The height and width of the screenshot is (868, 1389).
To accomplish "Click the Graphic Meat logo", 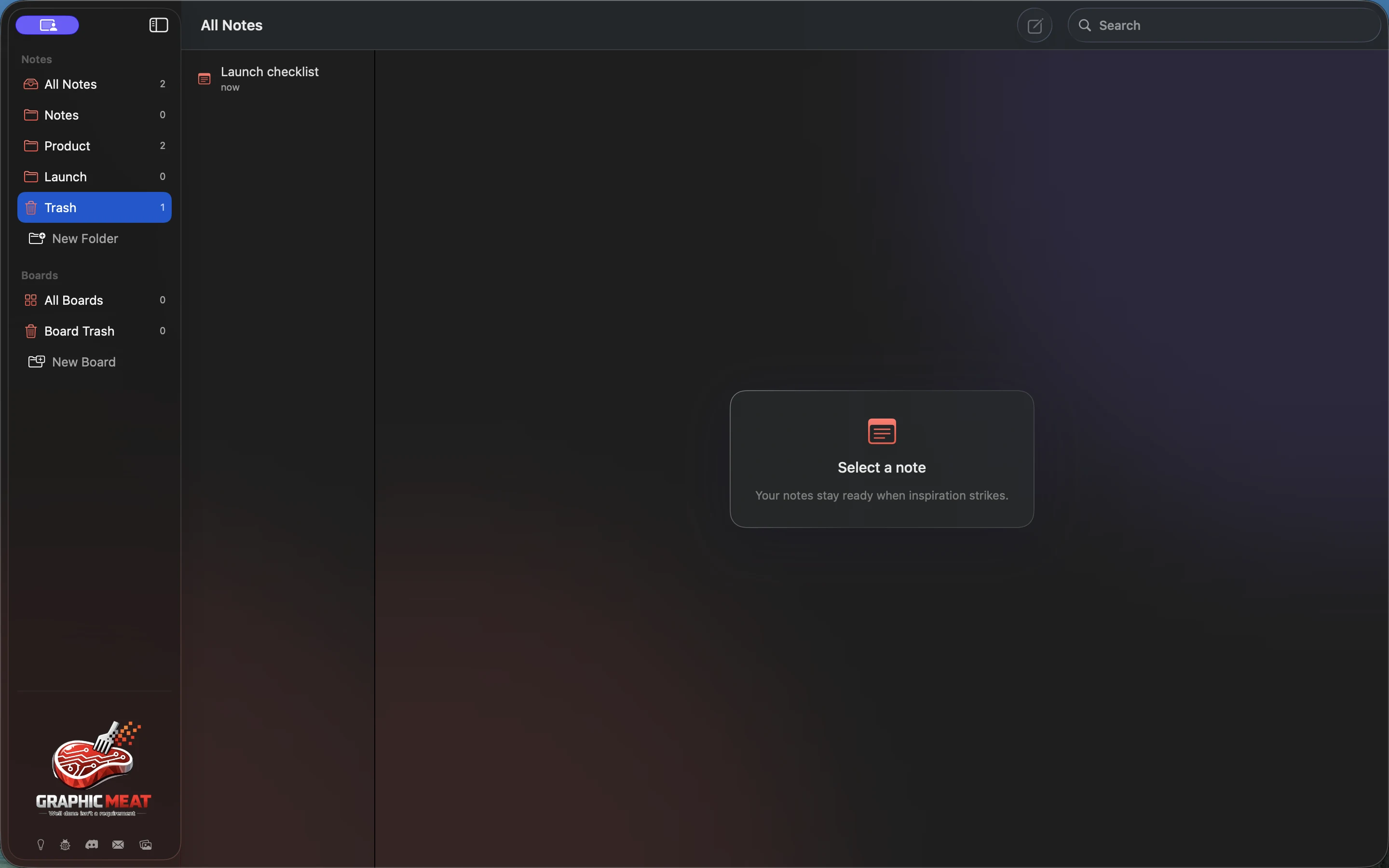I will [x=94, y=768].
